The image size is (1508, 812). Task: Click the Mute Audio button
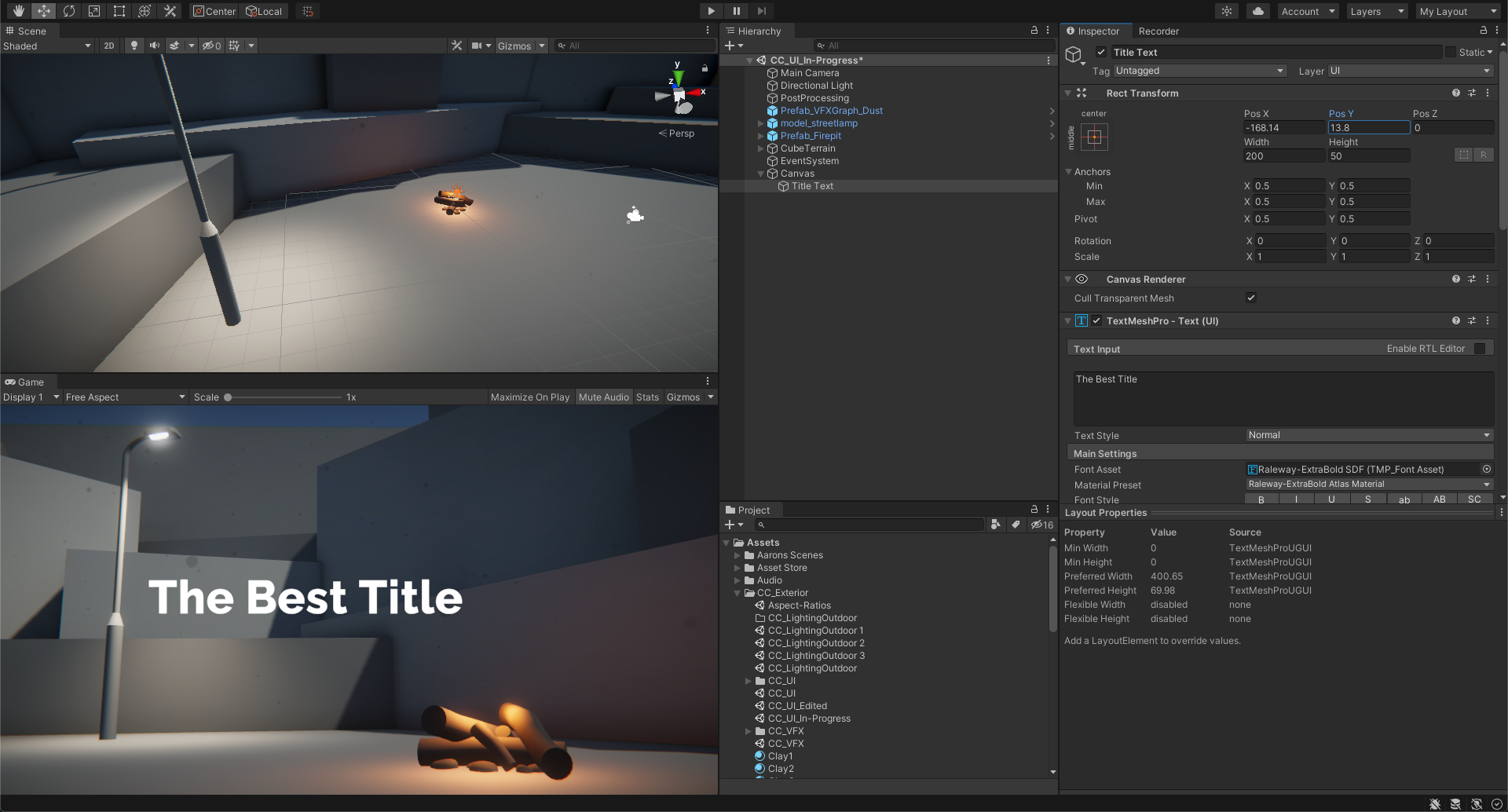[x=603, y=397]
